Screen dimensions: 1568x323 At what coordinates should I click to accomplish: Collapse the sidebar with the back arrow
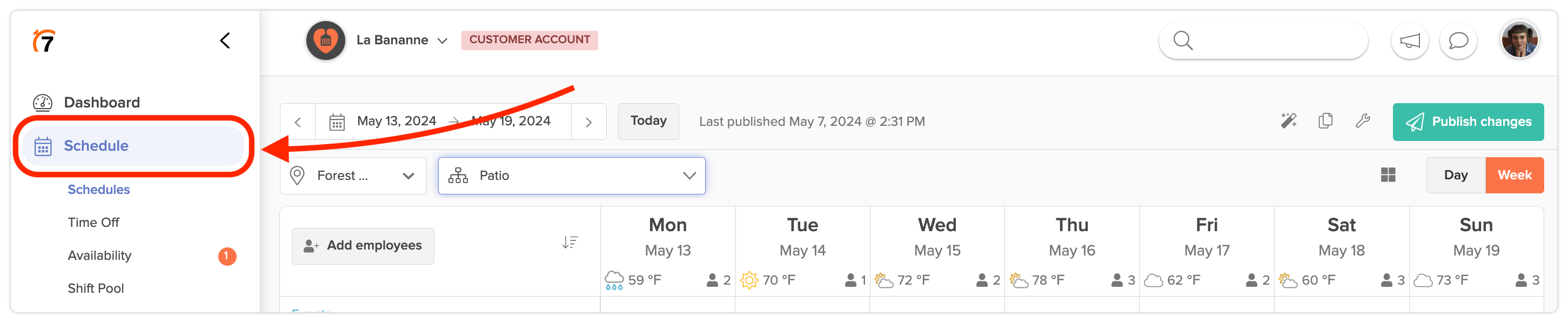click(225, 41)
